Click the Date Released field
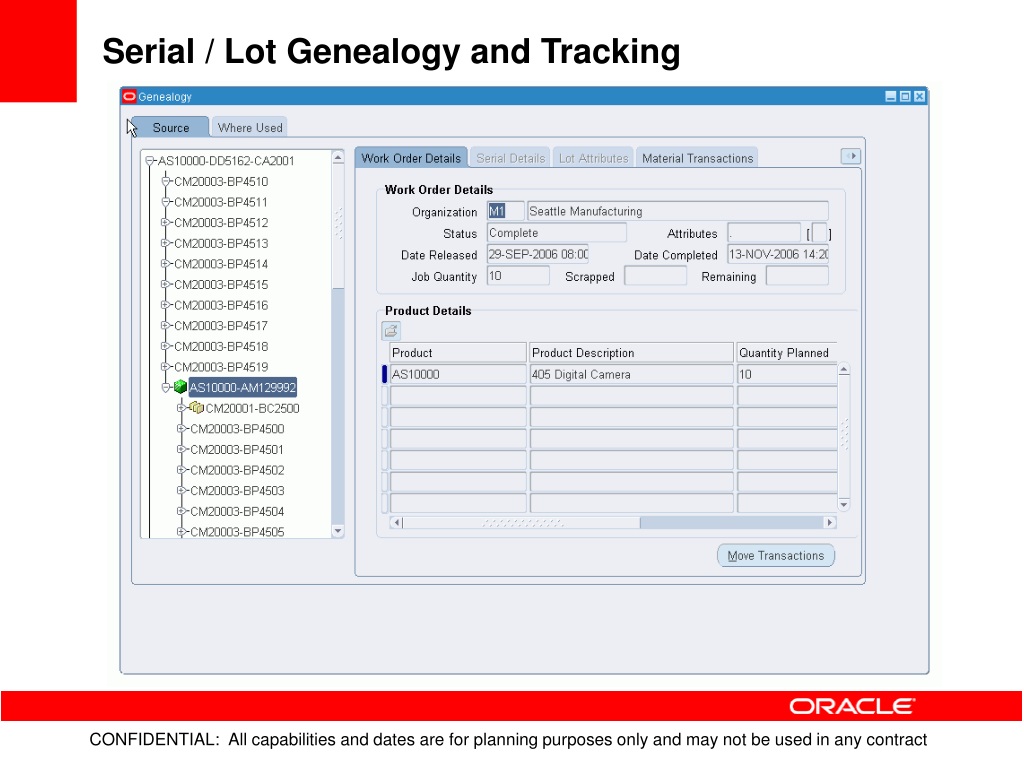This screenshot has width=1024, height=768. (x=537, y=255)
